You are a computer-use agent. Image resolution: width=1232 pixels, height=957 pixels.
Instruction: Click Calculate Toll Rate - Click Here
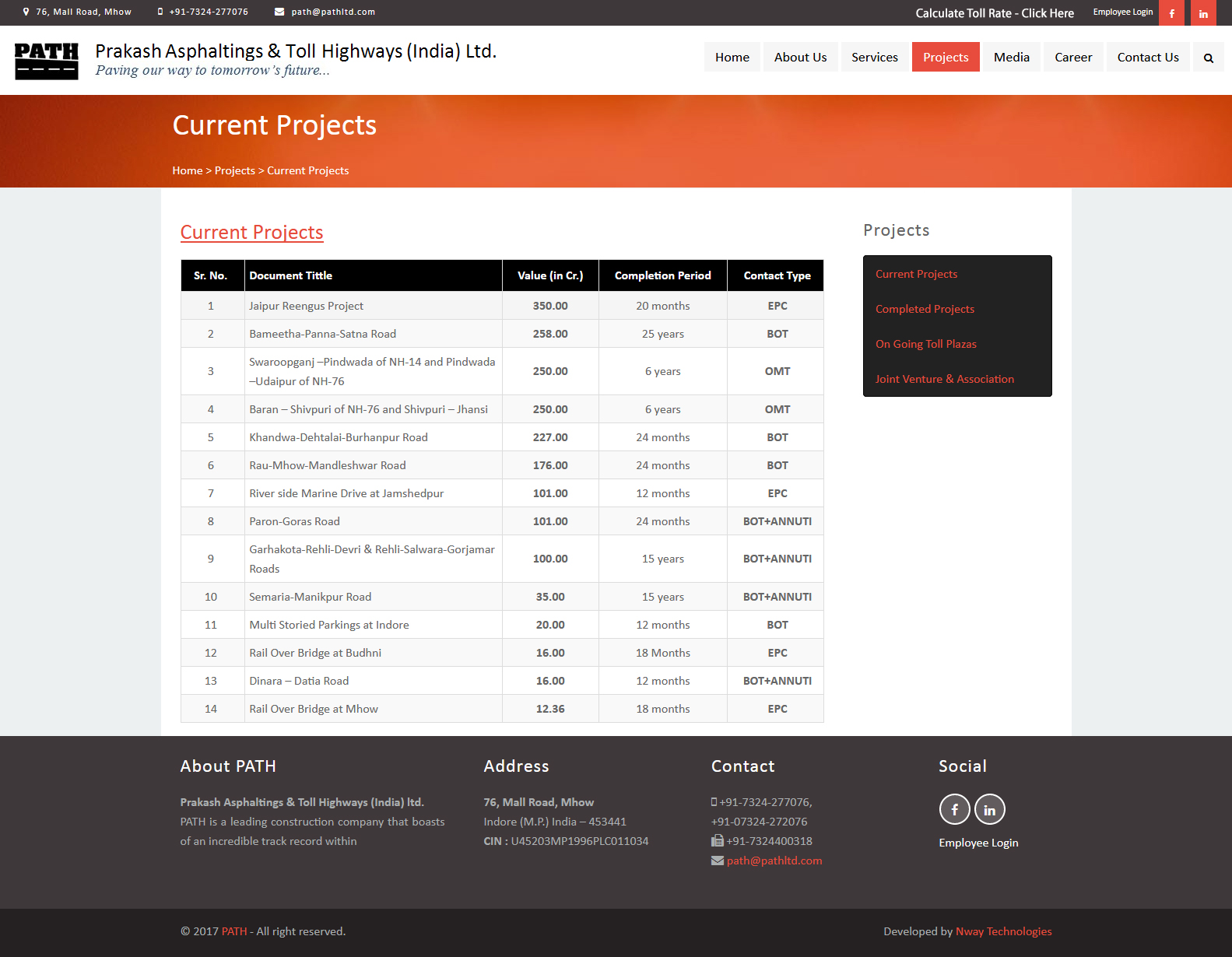994,13
